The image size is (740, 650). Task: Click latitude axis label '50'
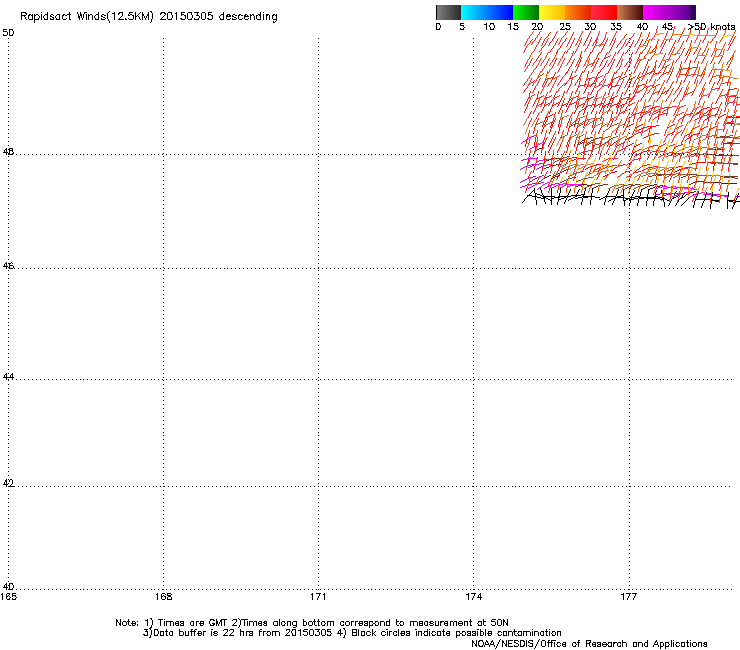click(x=8, y=33)
